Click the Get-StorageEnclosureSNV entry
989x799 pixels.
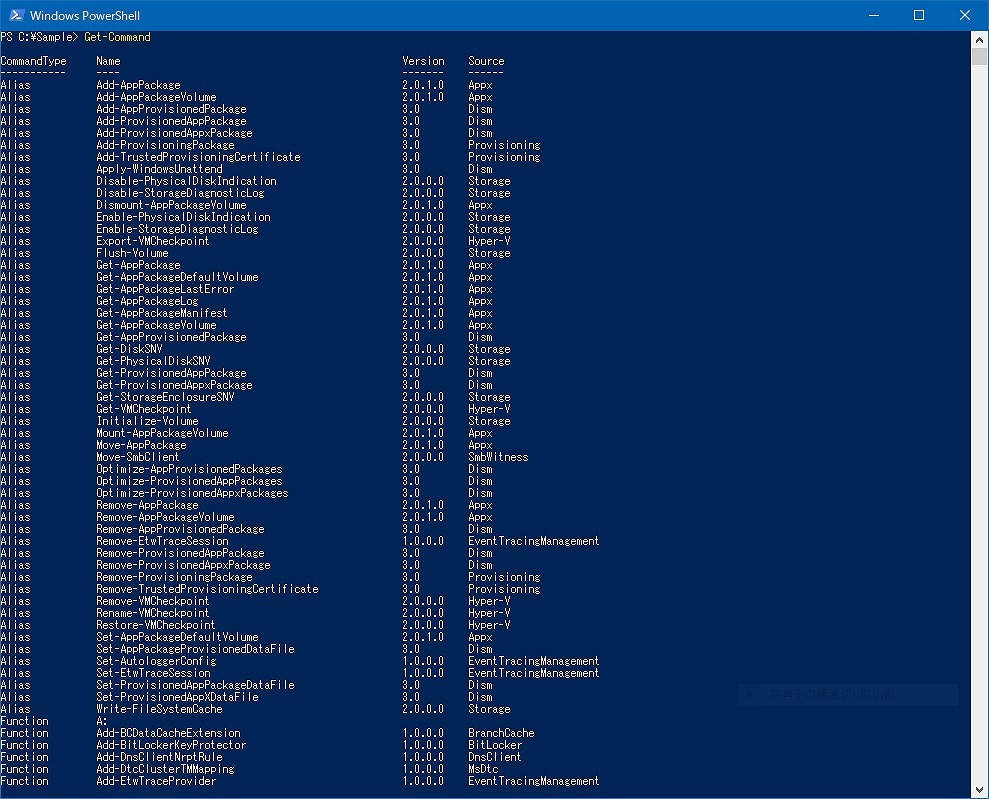click(x=165, y=397)
